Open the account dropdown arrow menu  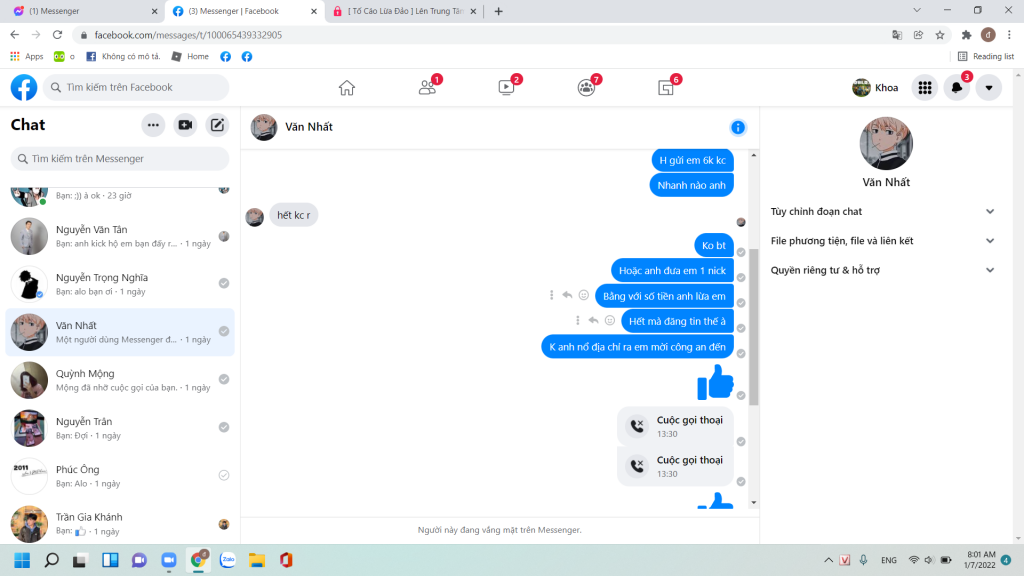point(989,88)
